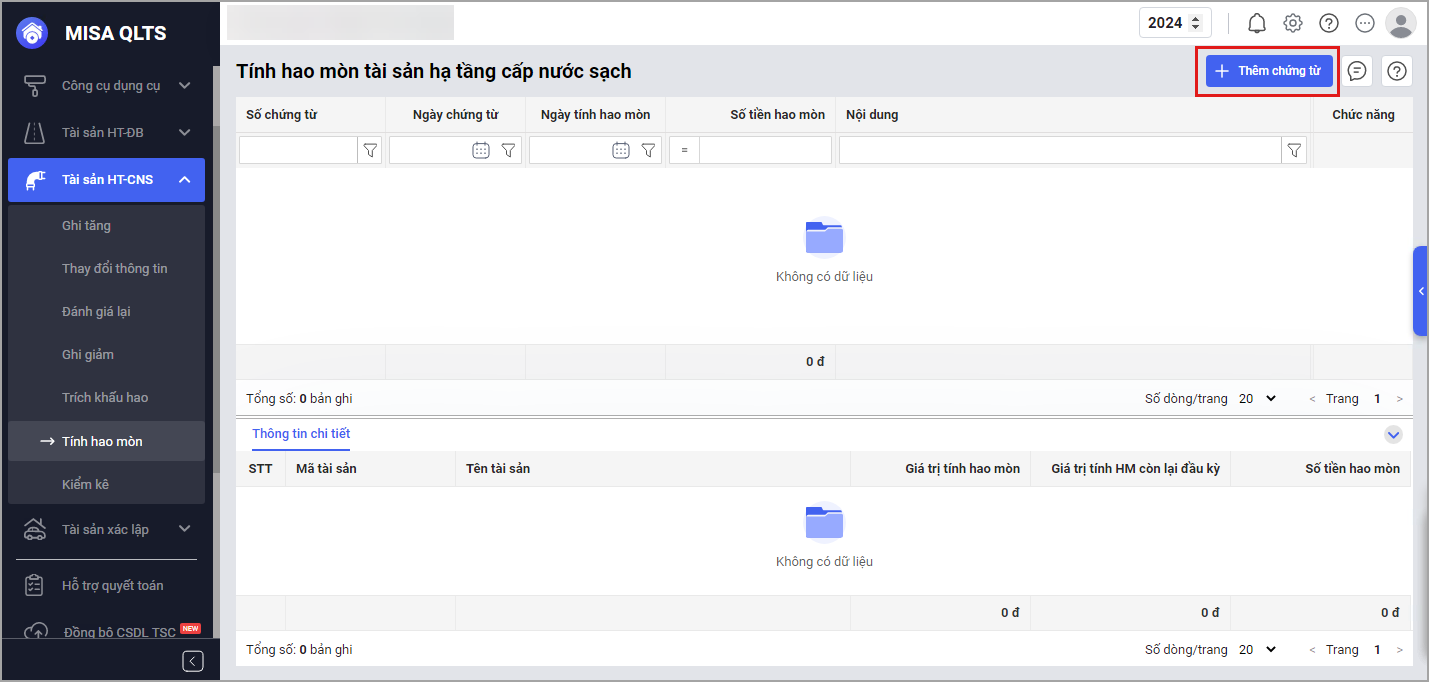Open the top Số dòng/trang dropdown
This screenshot has height=682, width=1429.
(x=1258, y=398)
